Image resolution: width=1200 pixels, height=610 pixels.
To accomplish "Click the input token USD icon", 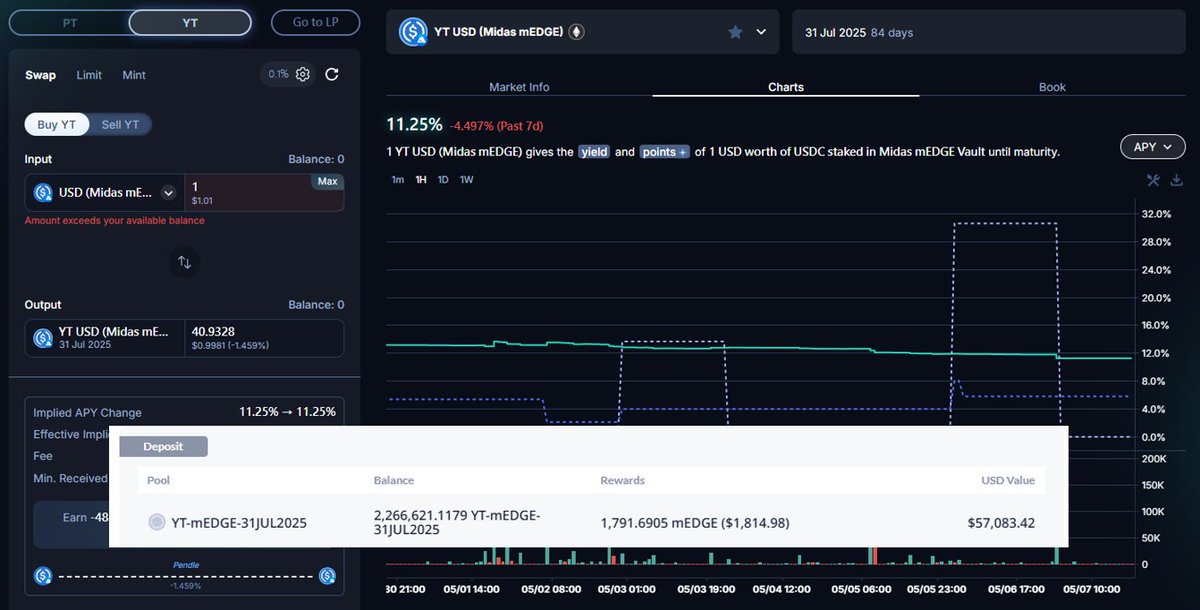I will click(43, 193).
